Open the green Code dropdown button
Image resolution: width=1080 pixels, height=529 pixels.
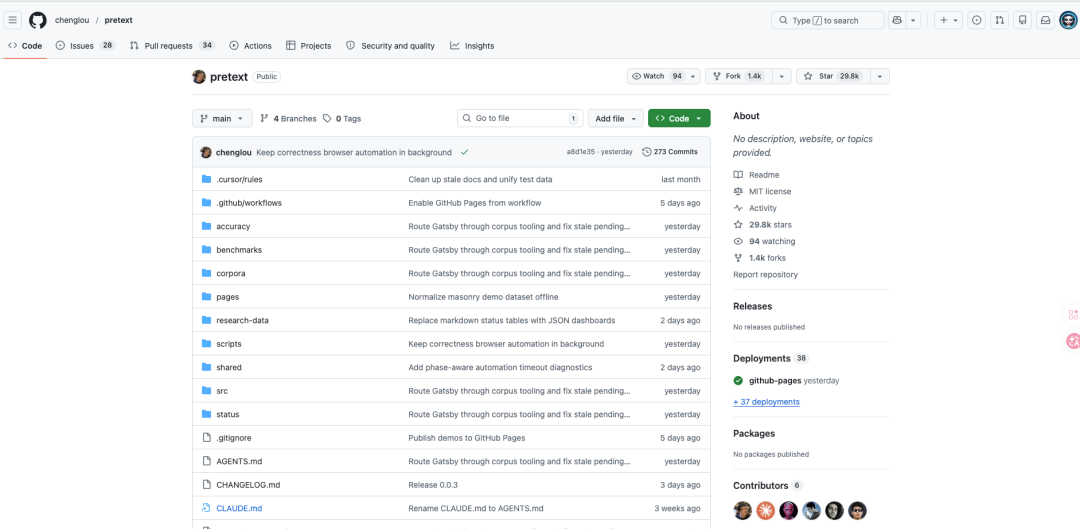tap(679, 118)
